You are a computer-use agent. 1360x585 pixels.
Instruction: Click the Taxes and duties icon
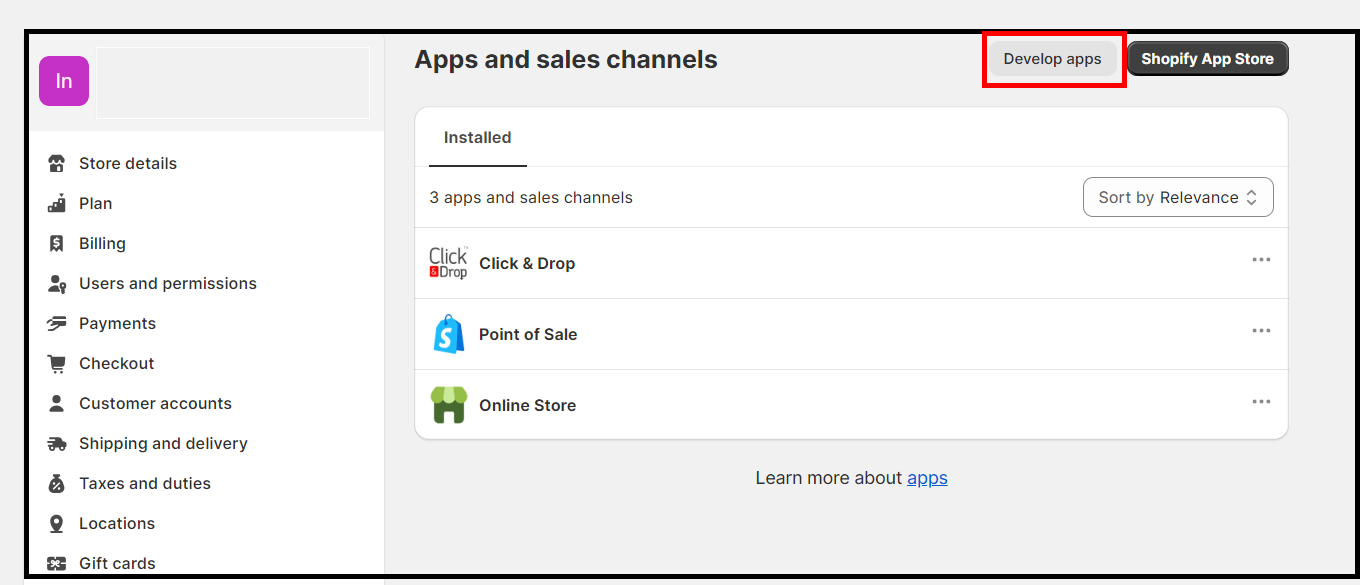(58, 483)
